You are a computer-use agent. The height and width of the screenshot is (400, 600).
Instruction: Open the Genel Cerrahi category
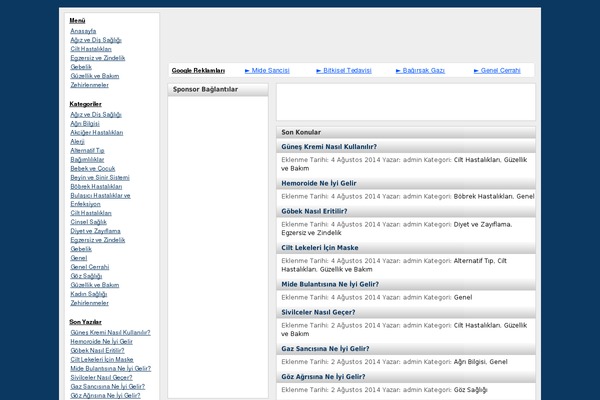(90, 267)
